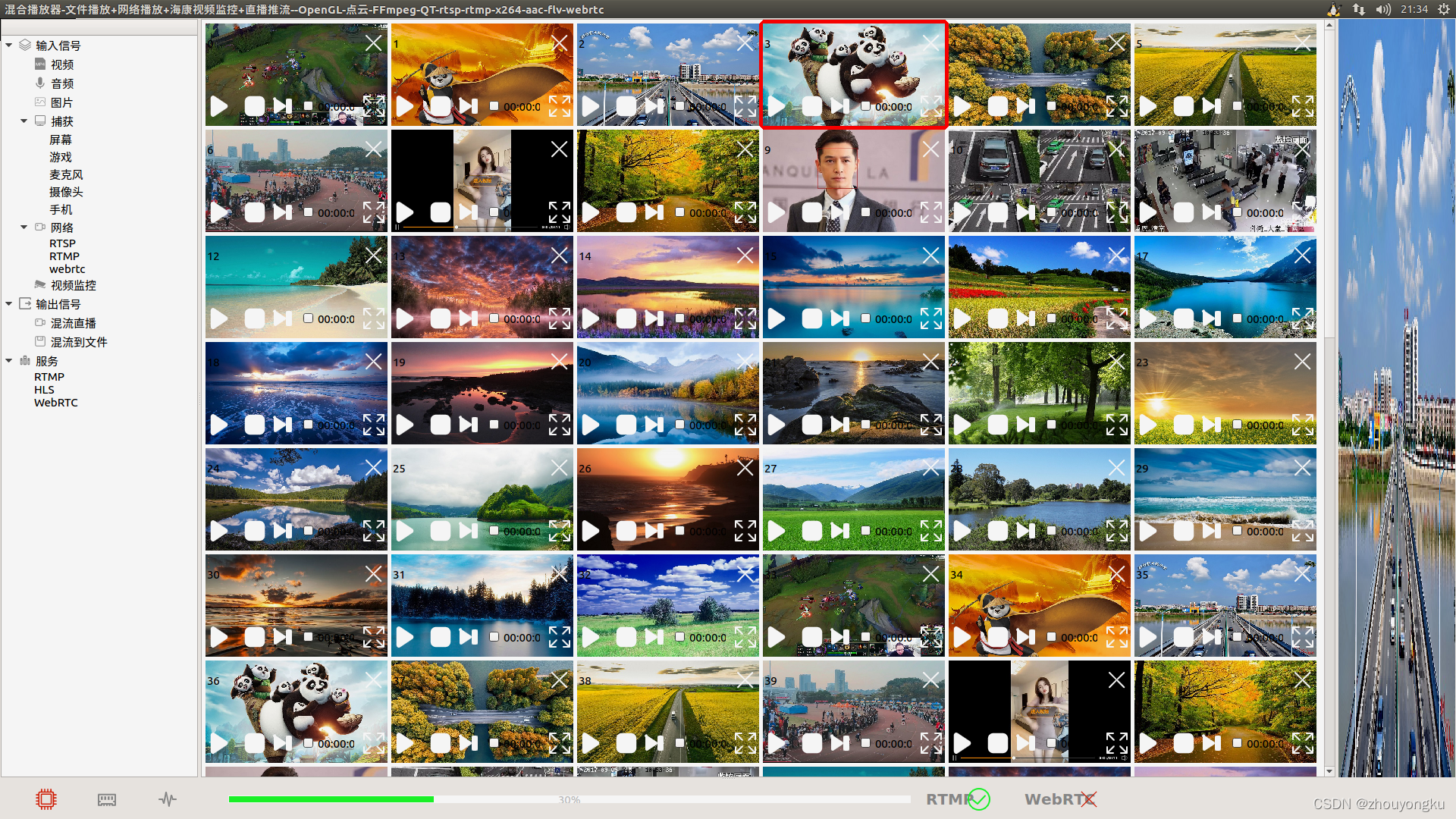Collapse the 输出信号 tree node
The height and width of the screenshot is (819, 1456).
click(x=9, y=304)
